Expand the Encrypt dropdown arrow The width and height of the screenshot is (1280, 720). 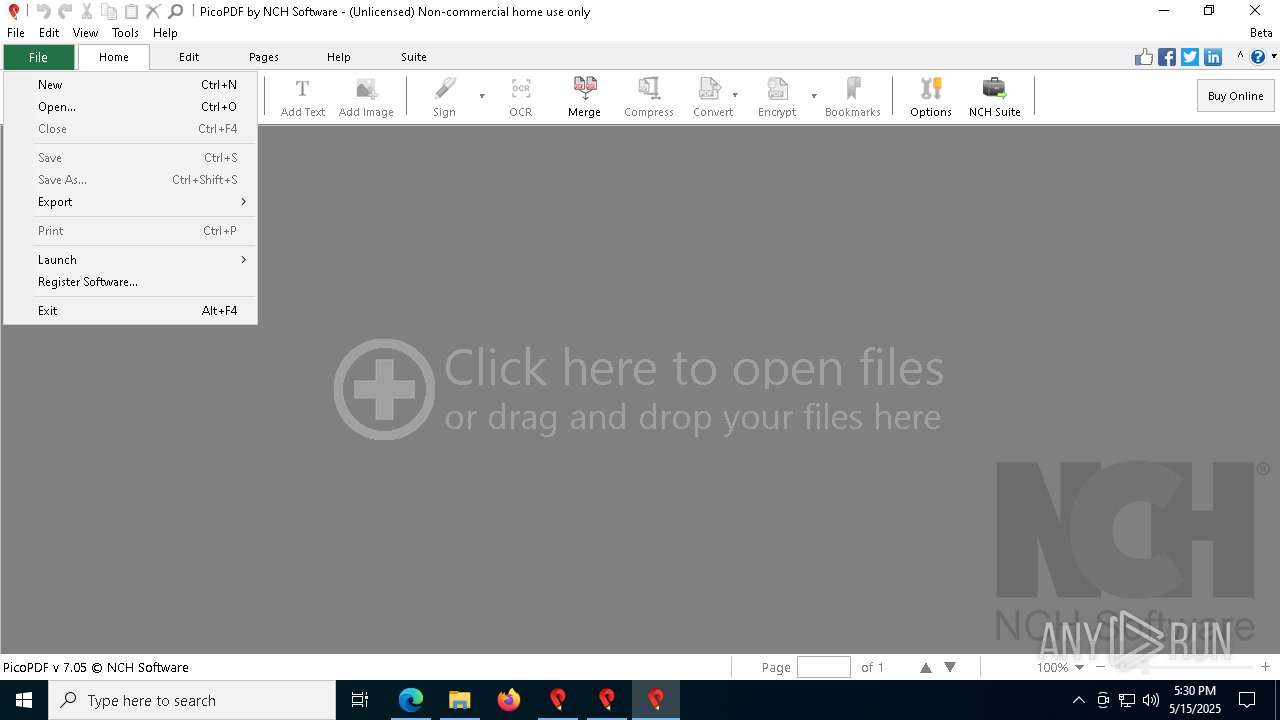[x=814, y=96]
